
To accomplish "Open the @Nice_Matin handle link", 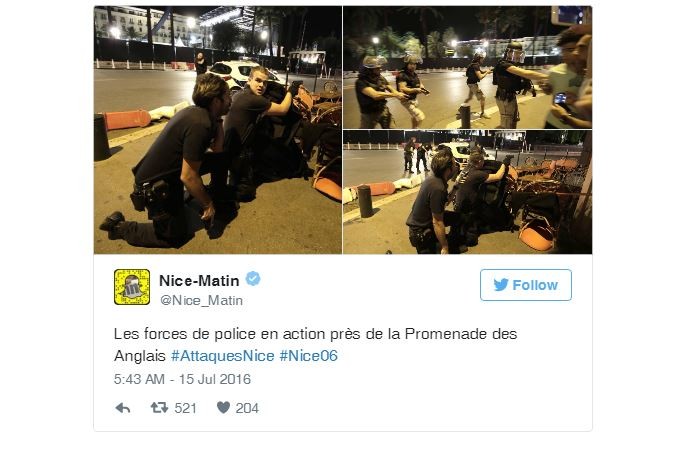I will pyautogui.click(x=201, y=300).
